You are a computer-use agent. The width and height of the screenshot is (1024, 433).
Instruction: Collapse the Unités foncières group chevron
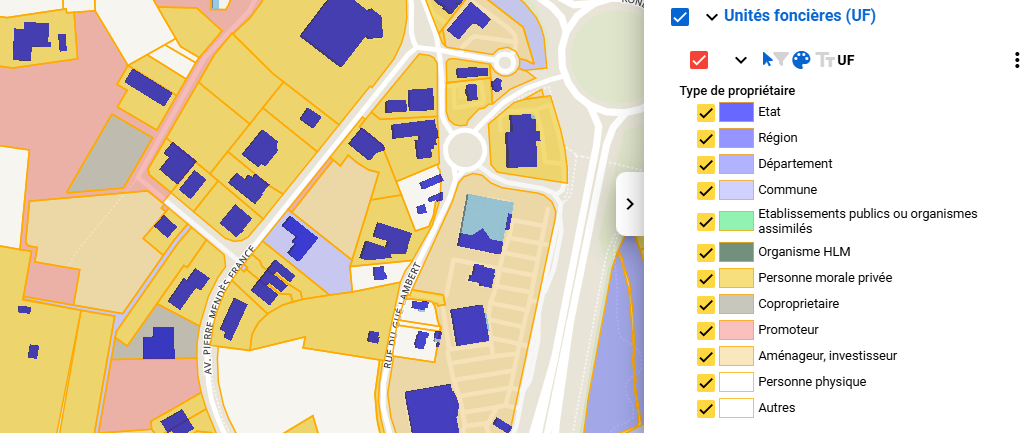[712, 17]
